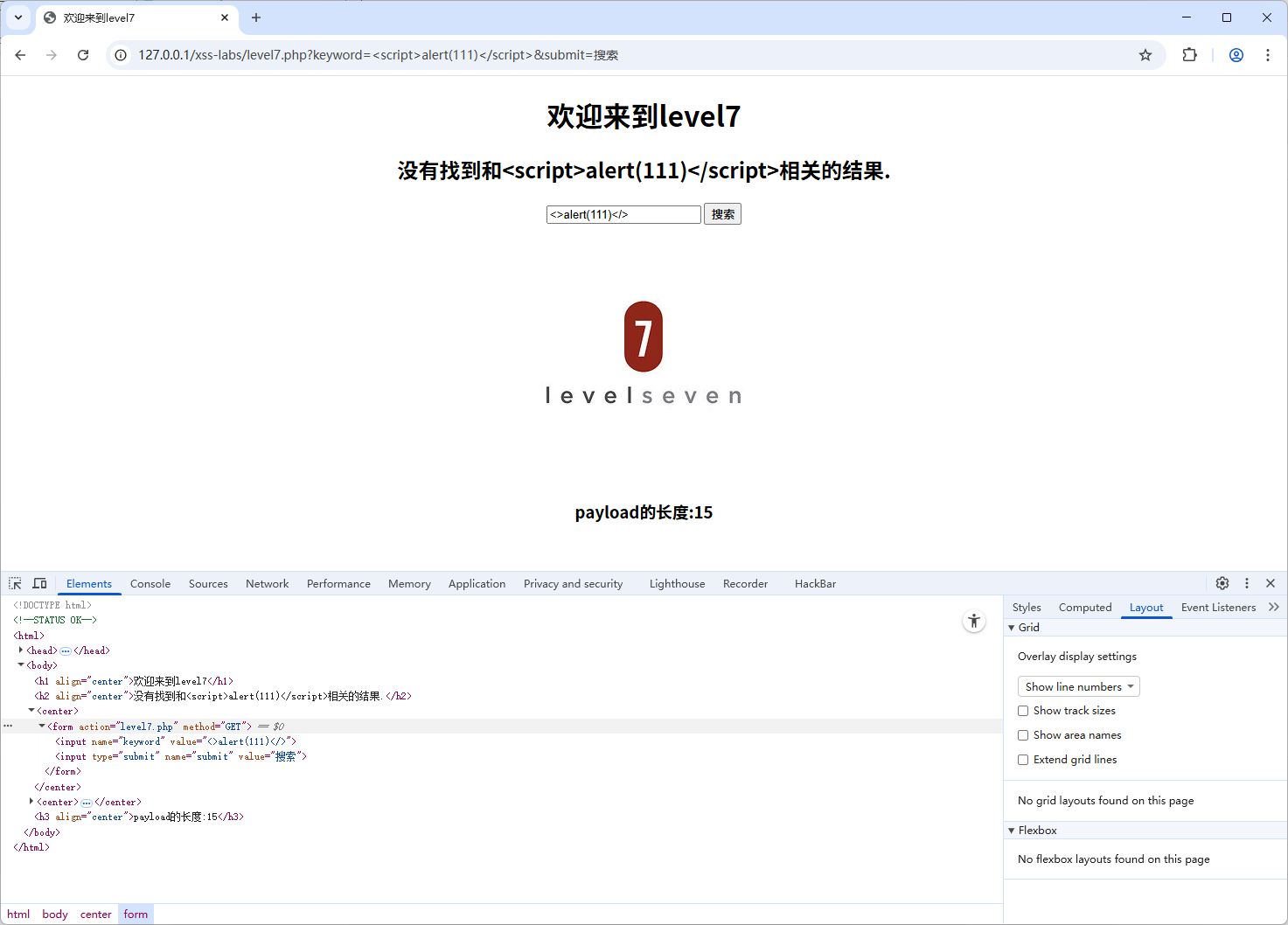1288x925 pixels.
Task: Collapse the form node triangle
Action: (41, 726)
